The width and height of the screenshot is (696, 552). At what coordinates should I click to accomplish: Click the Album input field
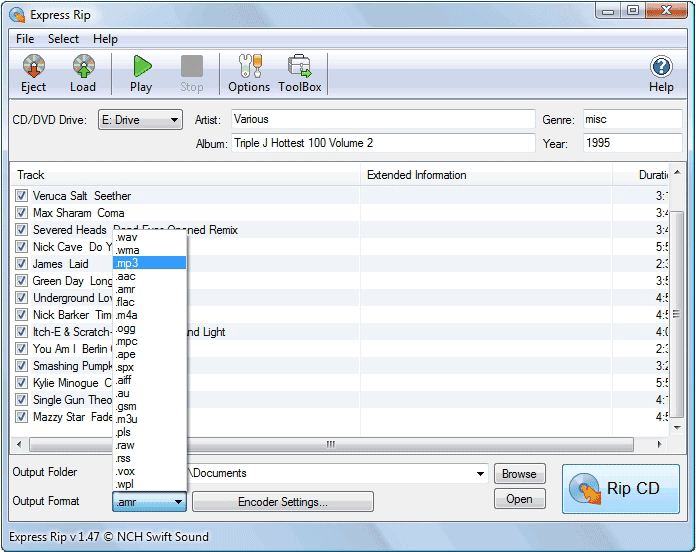point(383,143)
